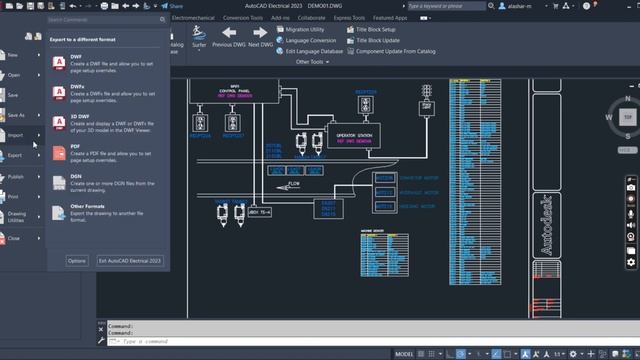Open the Conversion Tools ribbon tab
640x360 pixels.
243,18
